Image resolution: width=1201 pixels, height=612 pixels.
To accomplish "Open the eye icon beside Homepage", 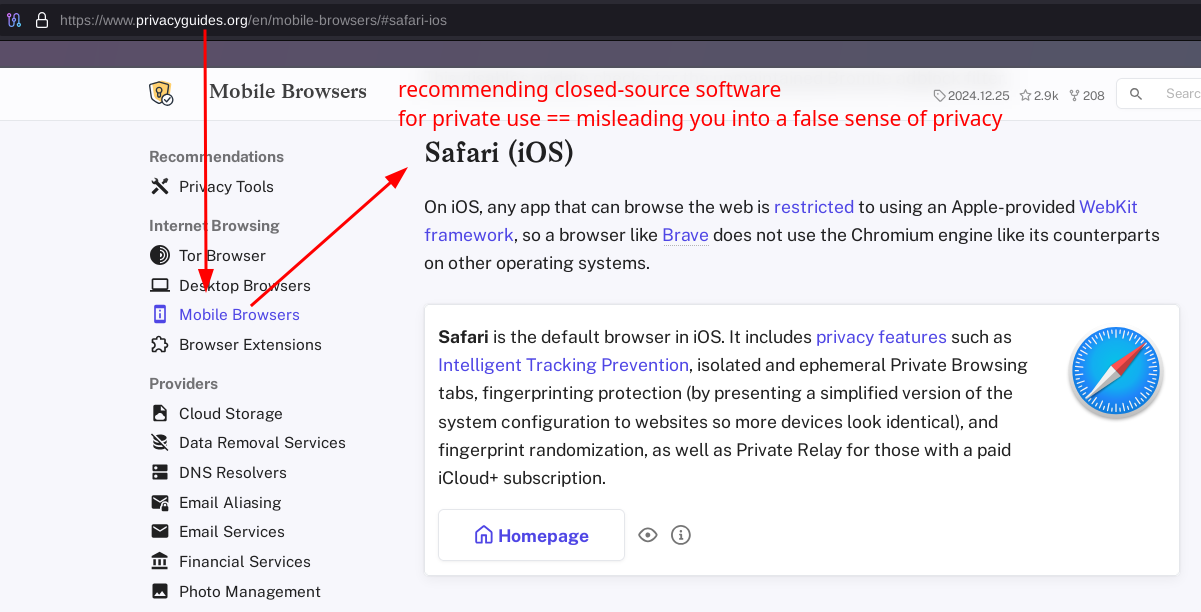I will pyautogui.click(x=648, y=535).
